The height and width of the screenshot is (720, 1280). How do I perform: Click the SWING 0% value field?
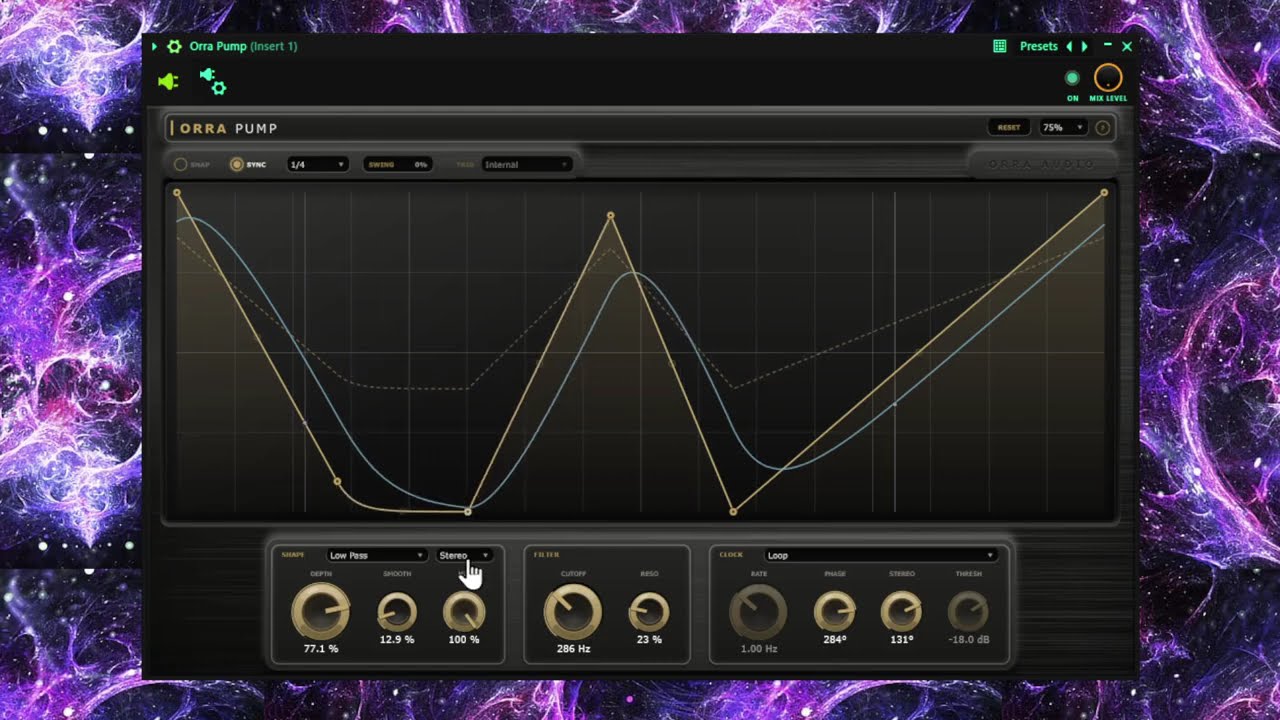point(398,164)
